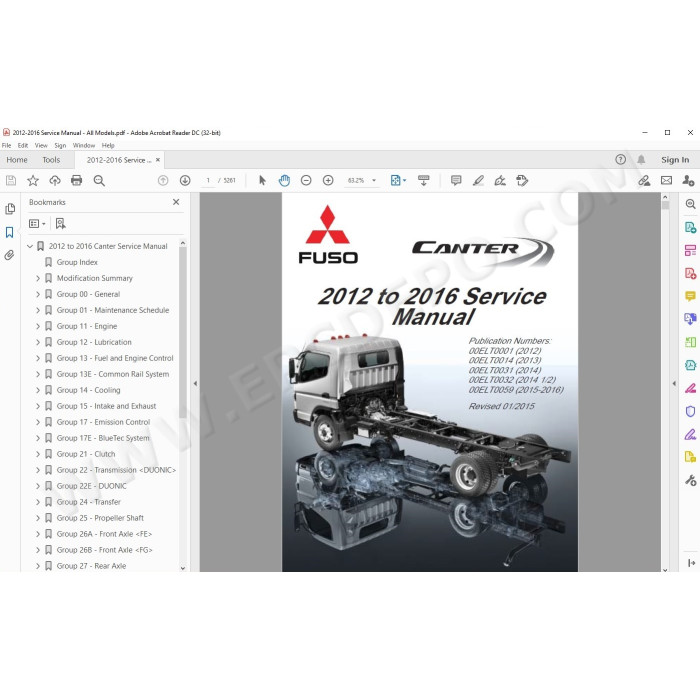Send file by email envelope icon
This screenshot has height=700, width=700.
coord(666,180)
